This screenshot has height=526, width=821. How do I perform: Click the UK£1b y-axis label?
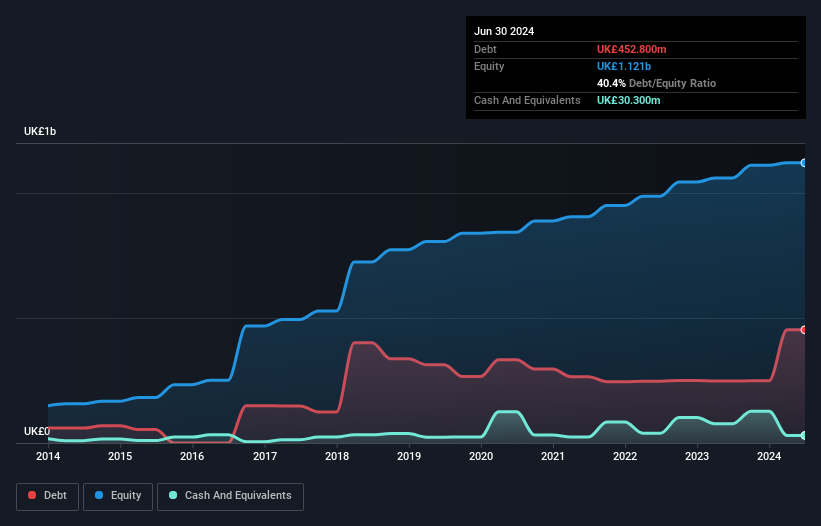[40, 131]
